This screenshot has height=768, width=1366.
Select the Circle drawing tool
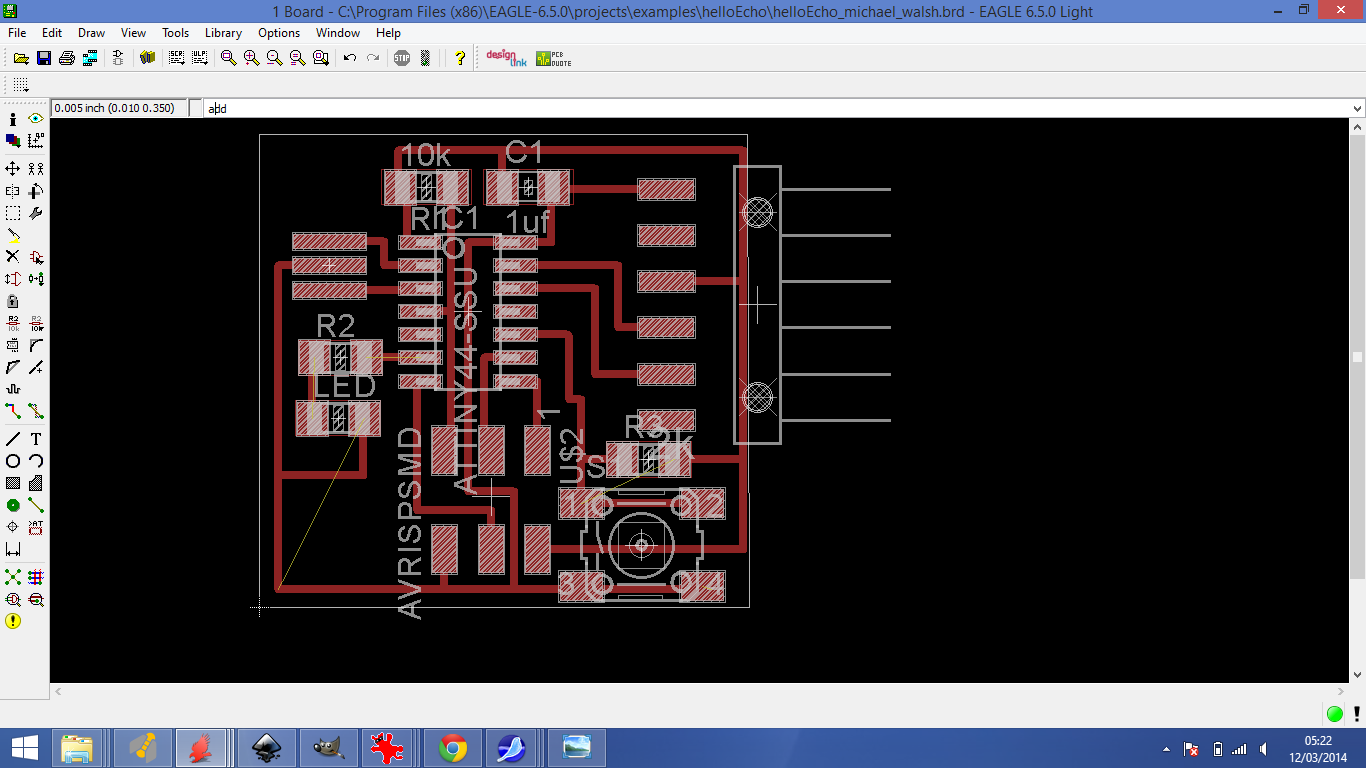(13, 461)
